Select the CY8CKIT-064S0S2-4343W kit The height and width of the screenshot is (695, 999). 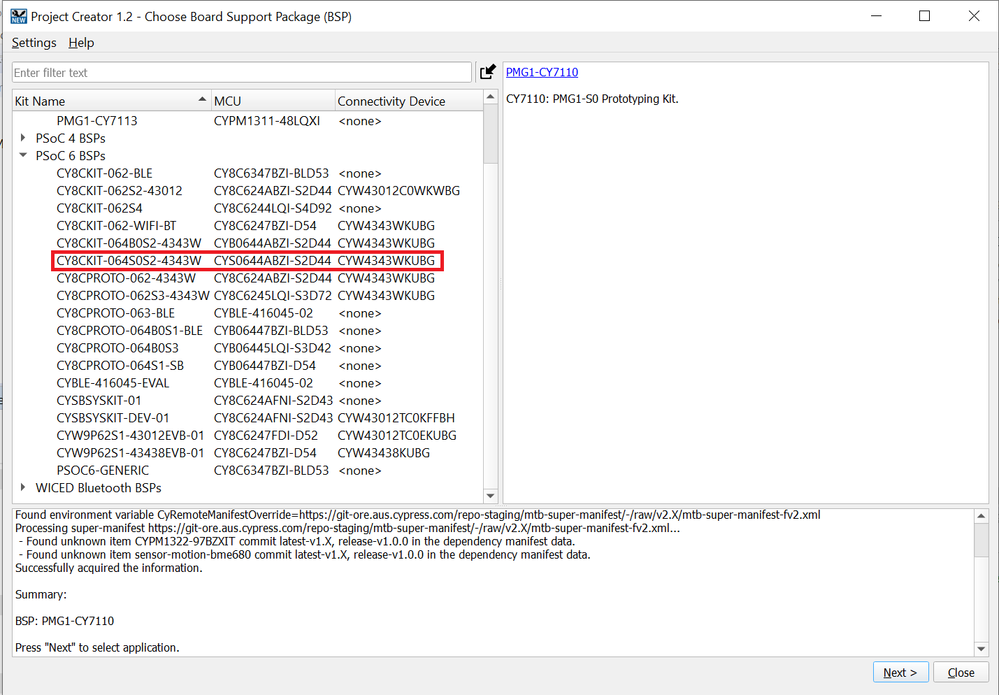coord(129,261)
